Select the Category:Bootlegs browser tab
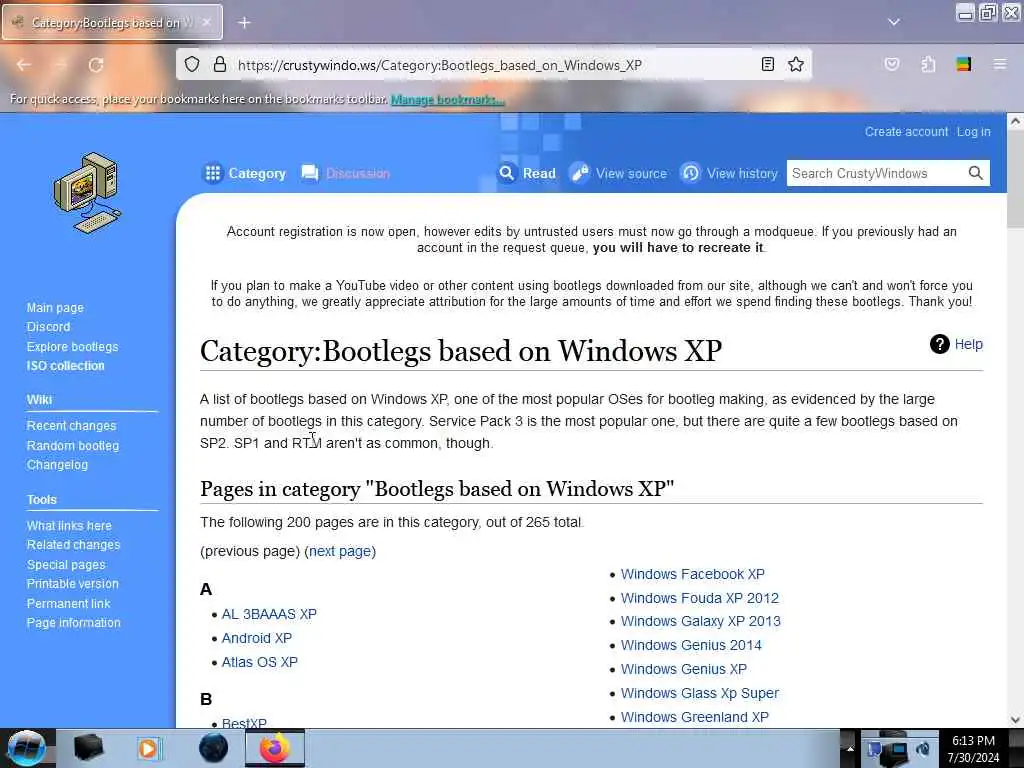Image resolution: width=1024 pixels, height=768 pixels. (x=112, y=23)
